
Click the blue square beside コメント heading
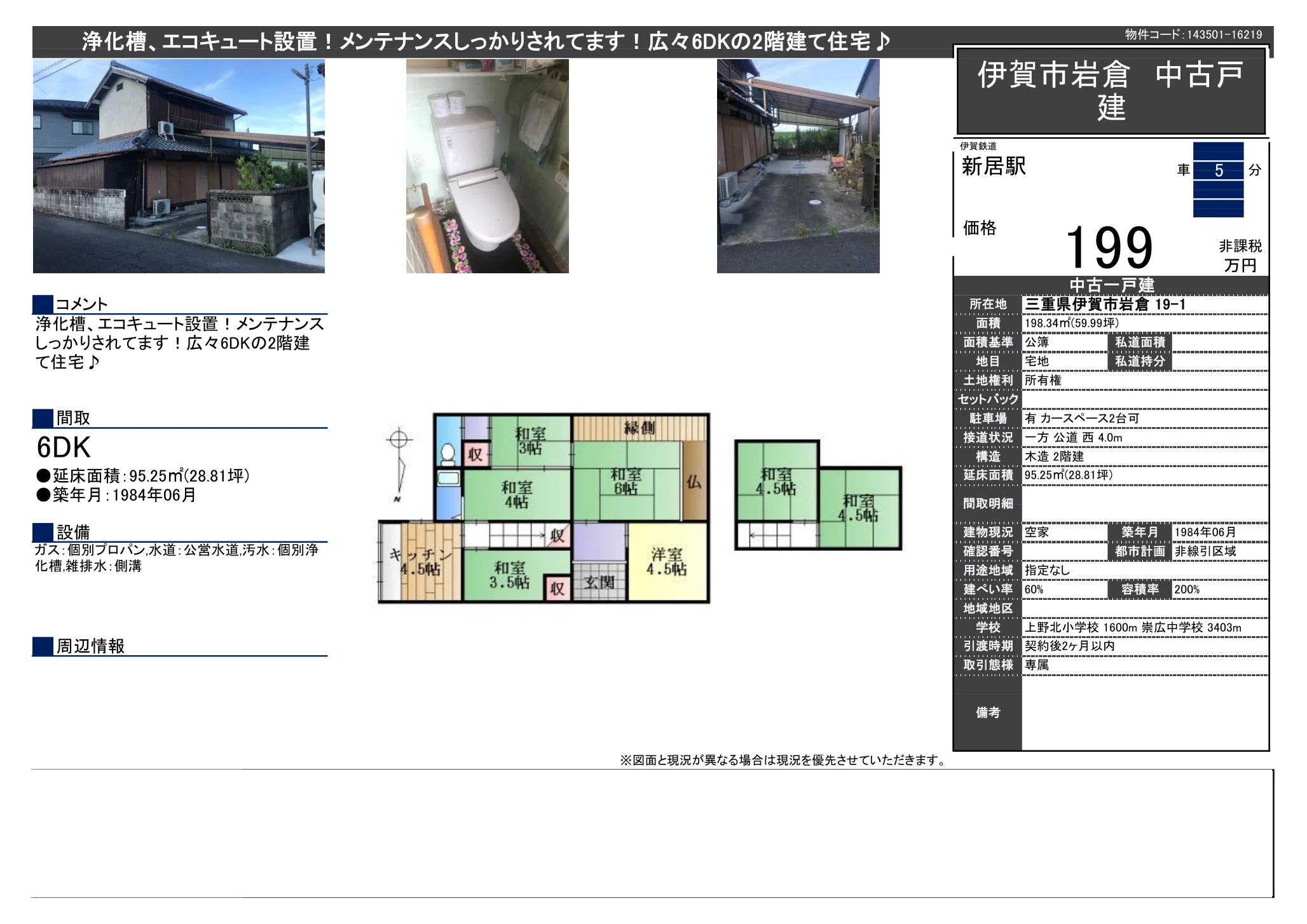tap(43, 304)
